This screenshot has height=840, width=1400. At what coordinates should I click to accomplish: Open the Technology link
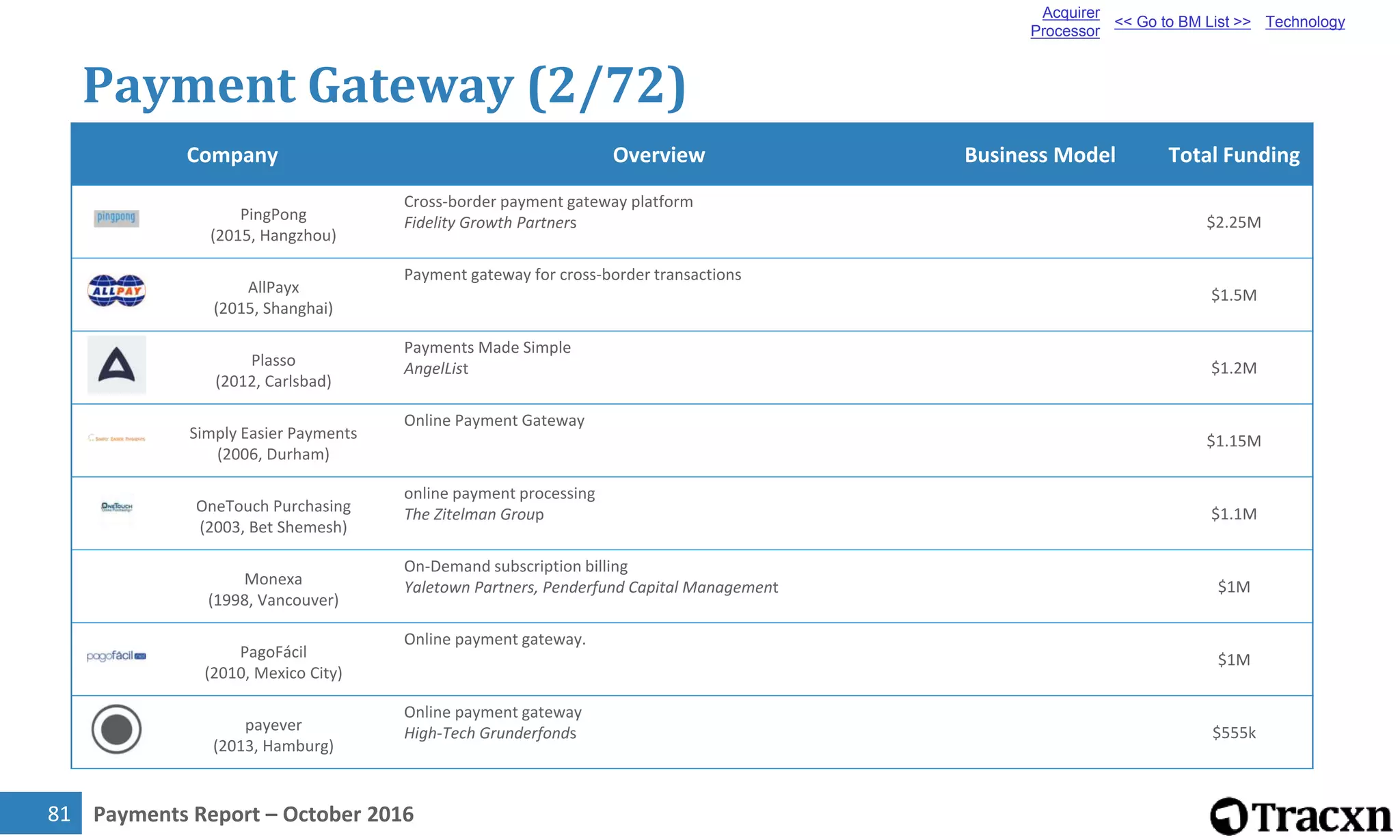(1305, 22)
